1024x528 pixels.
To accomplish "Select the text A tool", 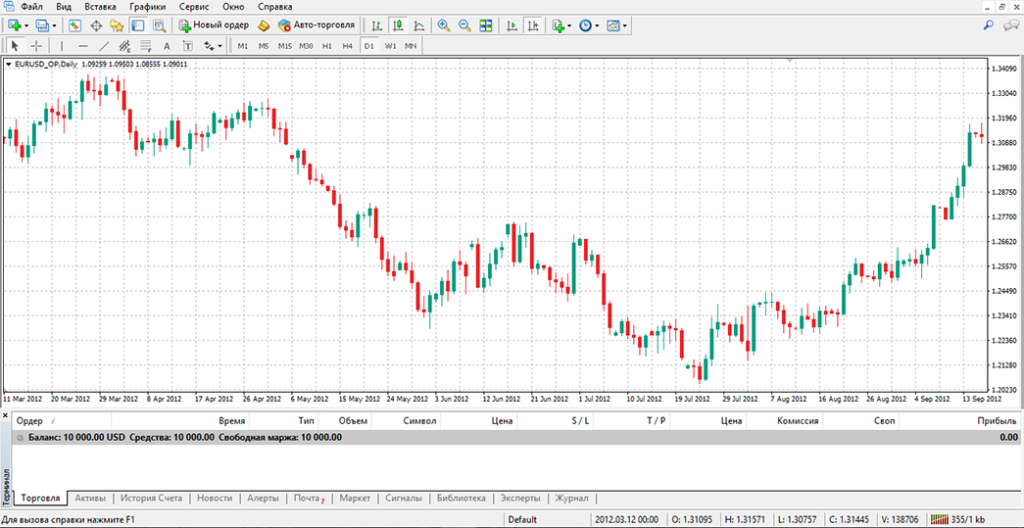I will pyautogui.click(x=167, y=46).
